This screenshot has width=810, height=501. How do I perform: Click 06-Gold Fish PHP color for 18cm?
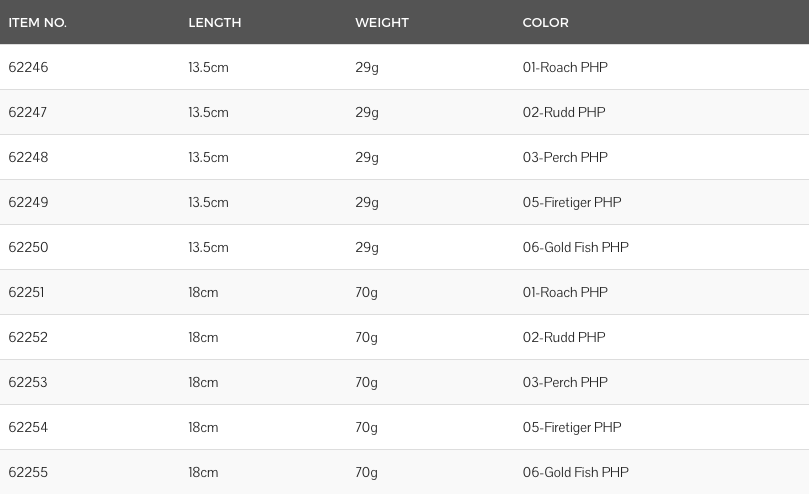575,472
